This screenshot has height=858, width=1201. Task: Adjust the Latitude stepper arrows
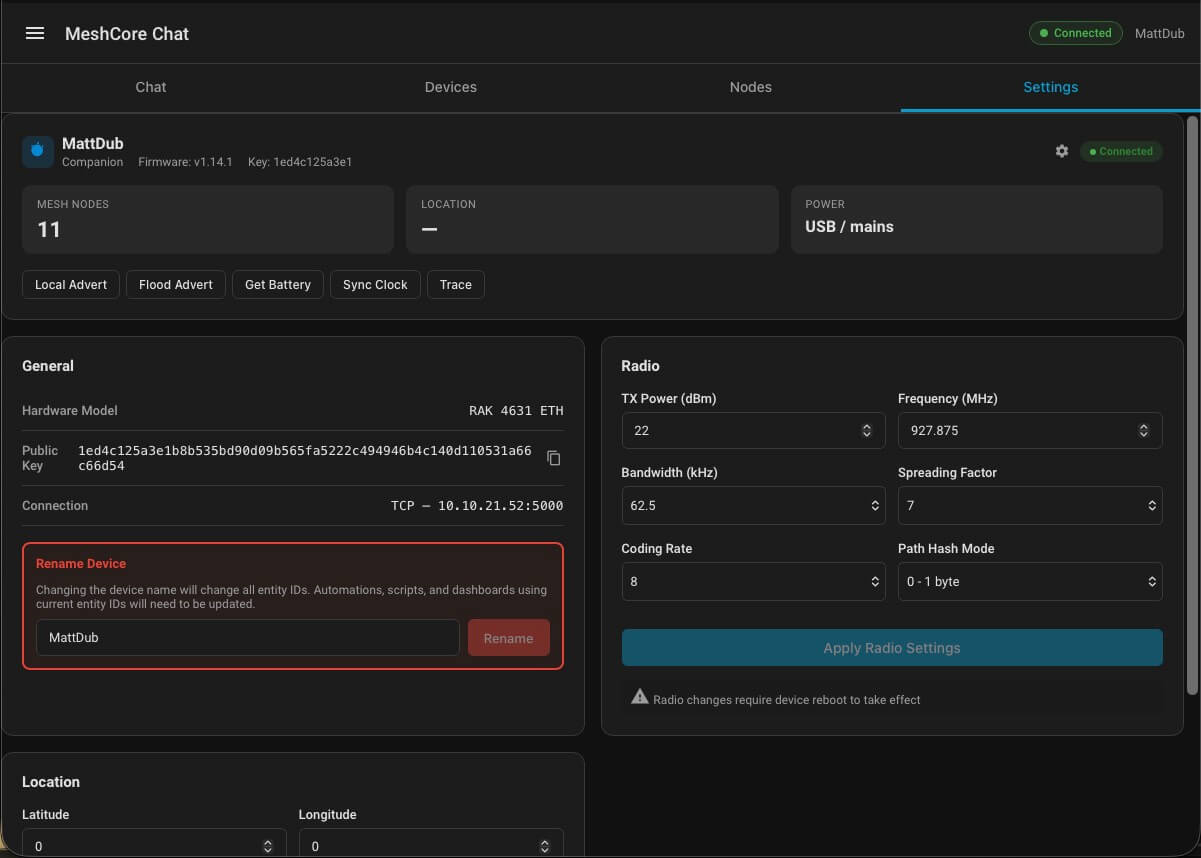[268, 847]
